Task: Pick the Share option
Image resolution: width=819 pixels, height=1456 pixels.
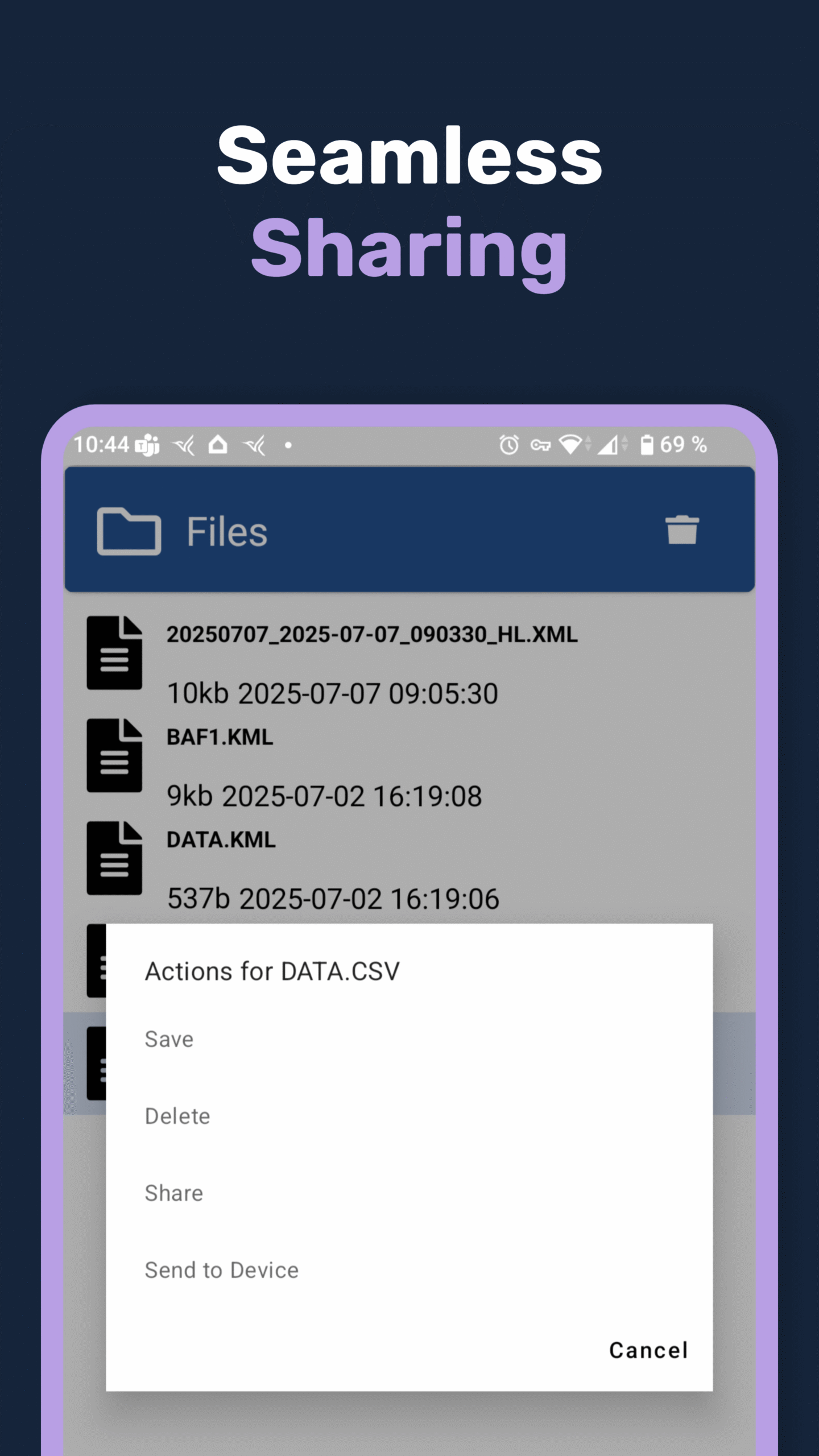Action: tap(173, 1193)
